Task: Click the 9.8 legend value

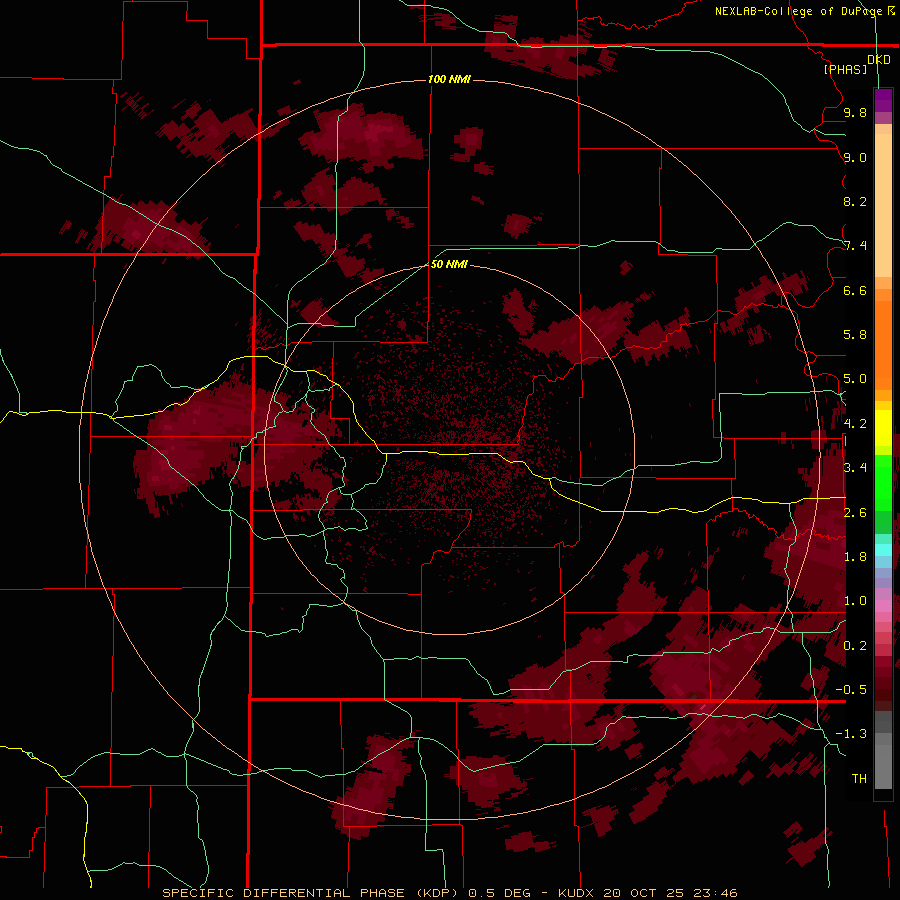Action: (855, 112)
